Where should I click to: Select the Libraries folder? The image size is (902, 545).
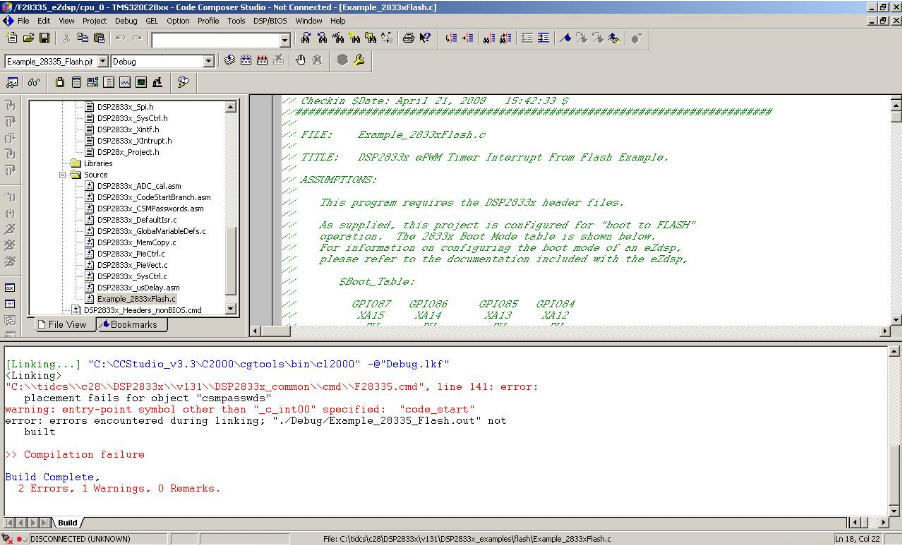coord(98,163)
